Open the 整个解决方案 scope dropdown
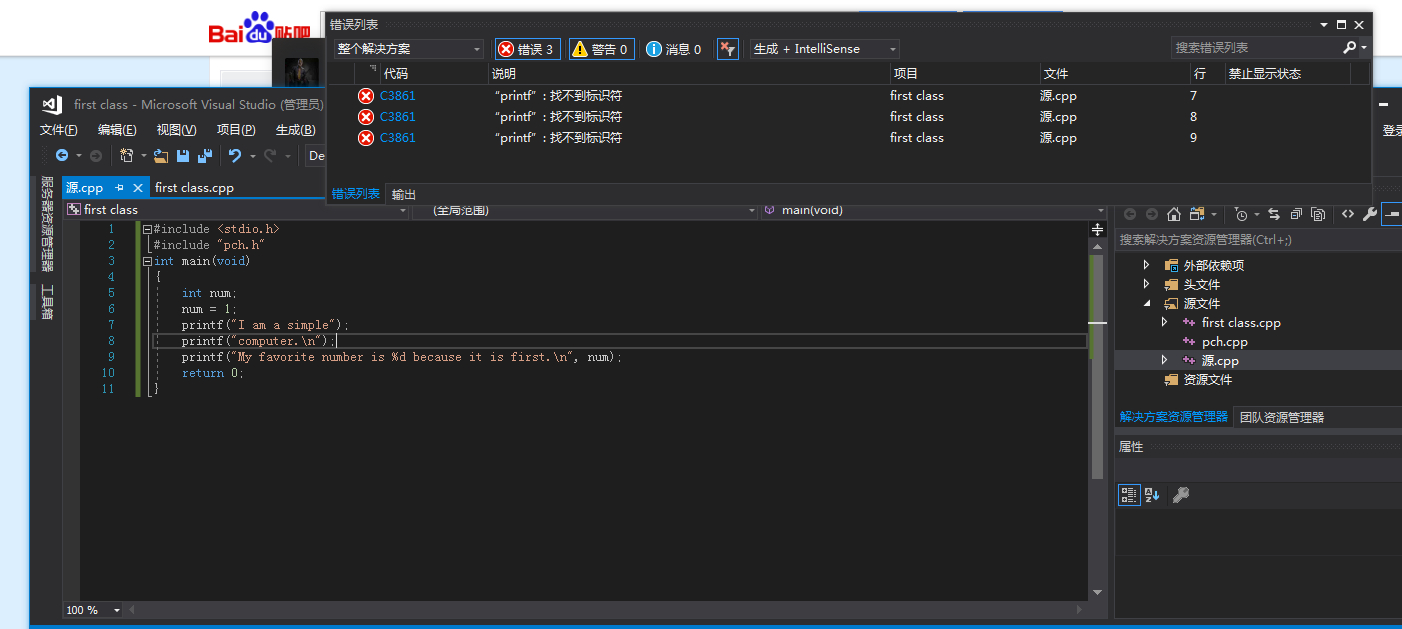Viewport: 1402px width, 629px height. 408,49
